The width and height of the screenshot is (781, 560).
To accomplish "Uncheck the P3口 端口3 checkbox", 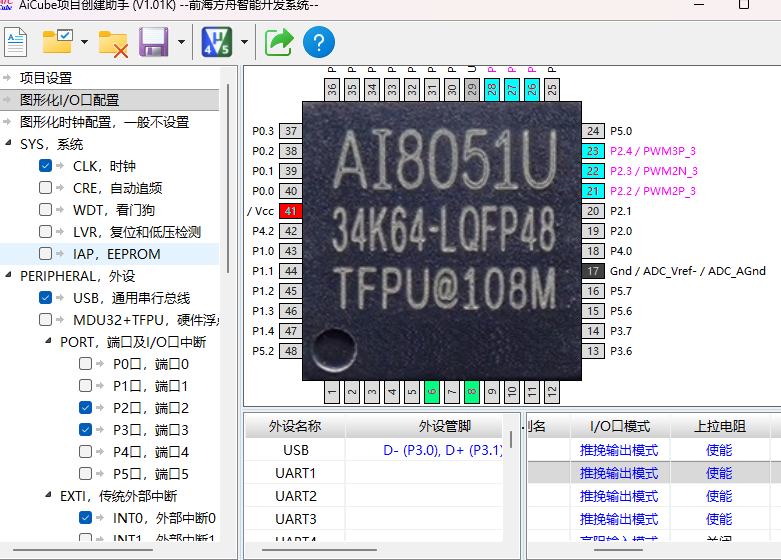I will [85, 429].
